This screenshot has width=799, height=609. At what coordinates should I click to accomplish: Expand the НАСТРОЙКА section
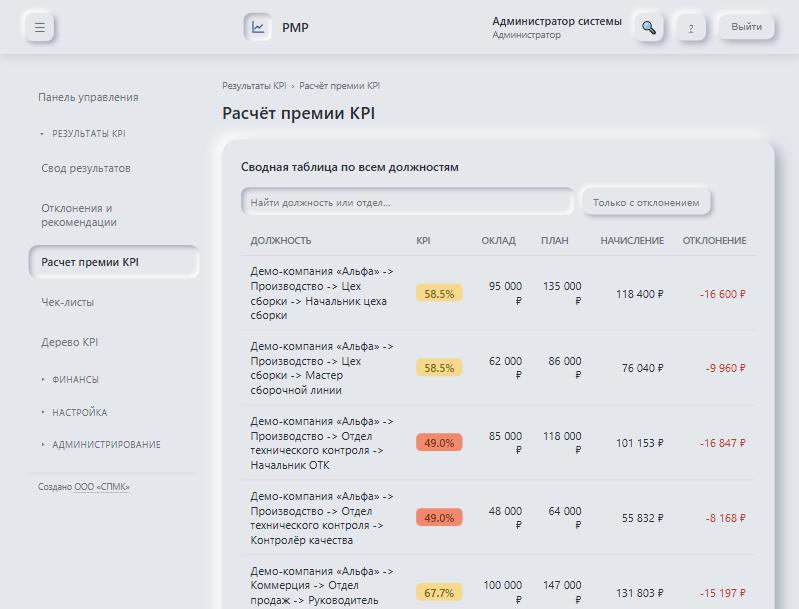[79, 412]
